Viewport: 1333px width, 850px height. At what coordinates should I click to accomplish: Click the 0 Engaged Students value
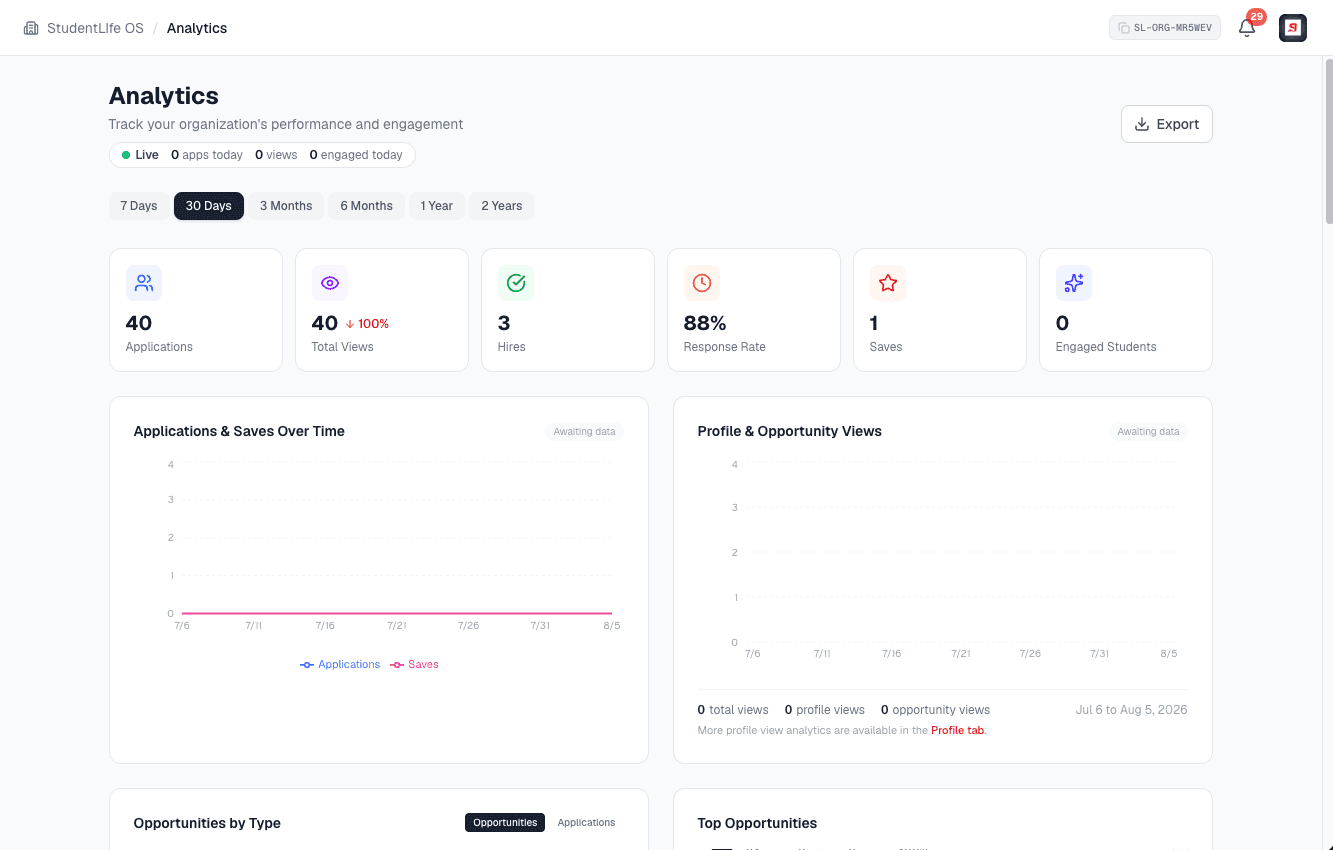[1062, 323]
